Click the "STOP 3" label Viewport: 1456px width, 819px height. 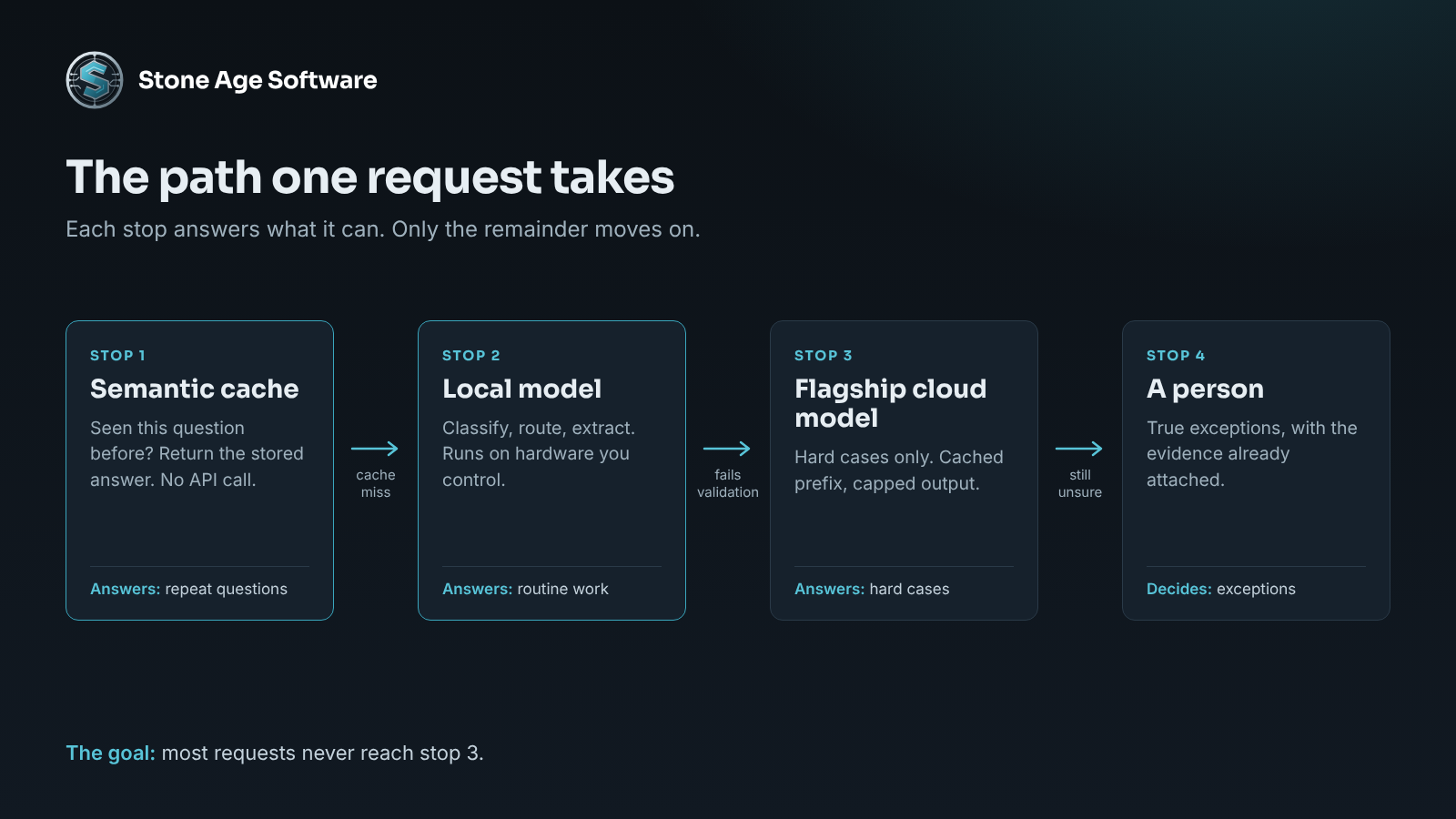click(x=824, y=356)
